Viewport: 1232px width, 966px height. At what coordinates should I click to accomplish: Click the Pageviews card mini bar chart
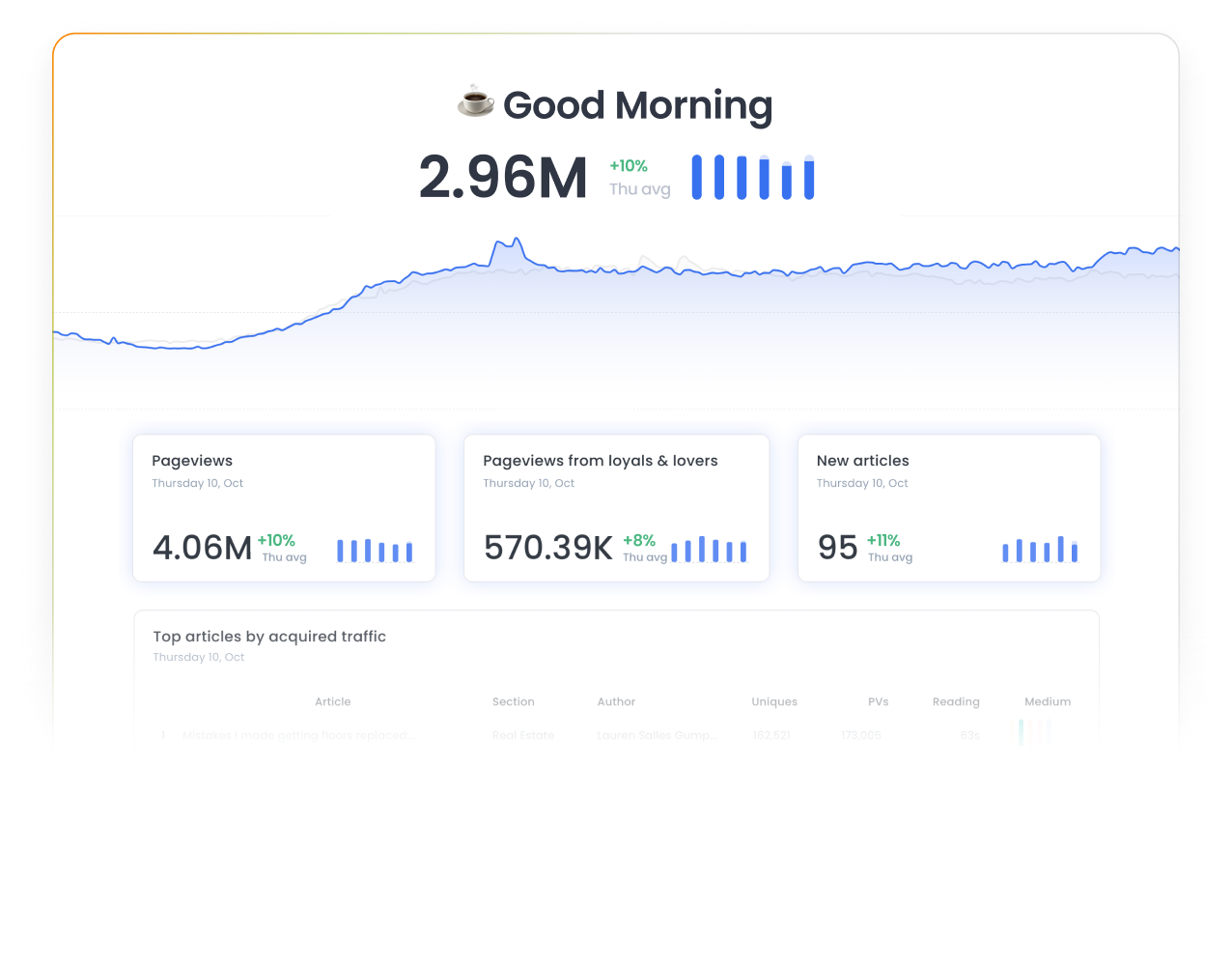coord(375,549)
